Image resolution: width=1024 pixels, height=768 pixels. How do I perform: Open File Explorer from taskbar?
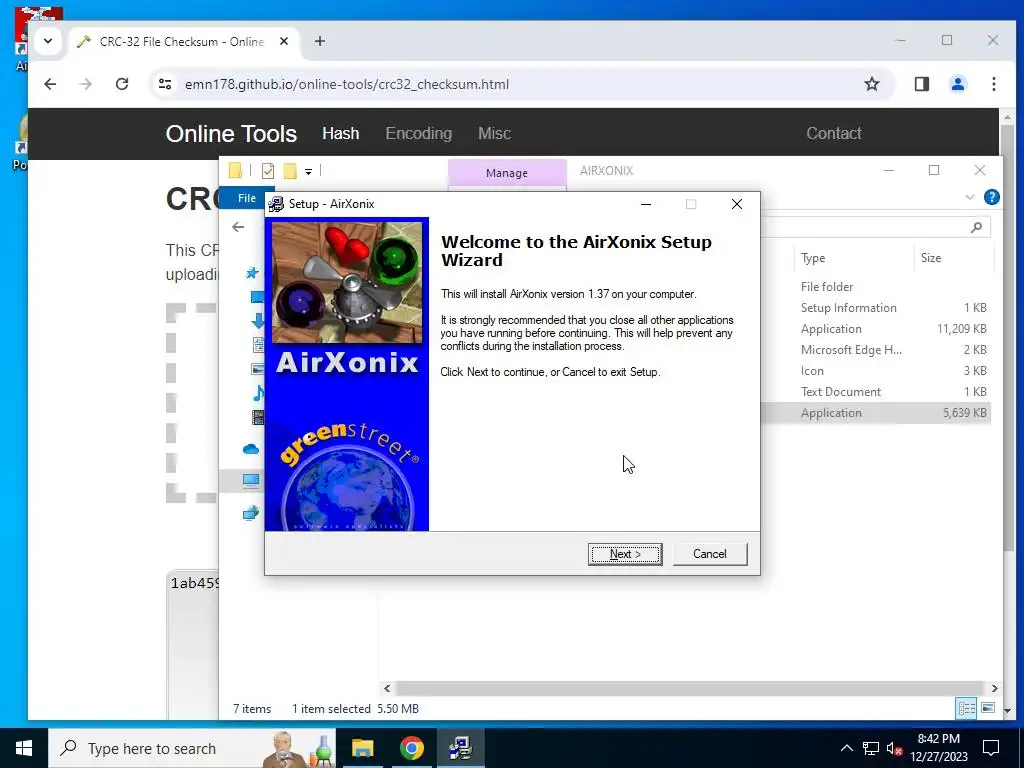pos(362,748)
